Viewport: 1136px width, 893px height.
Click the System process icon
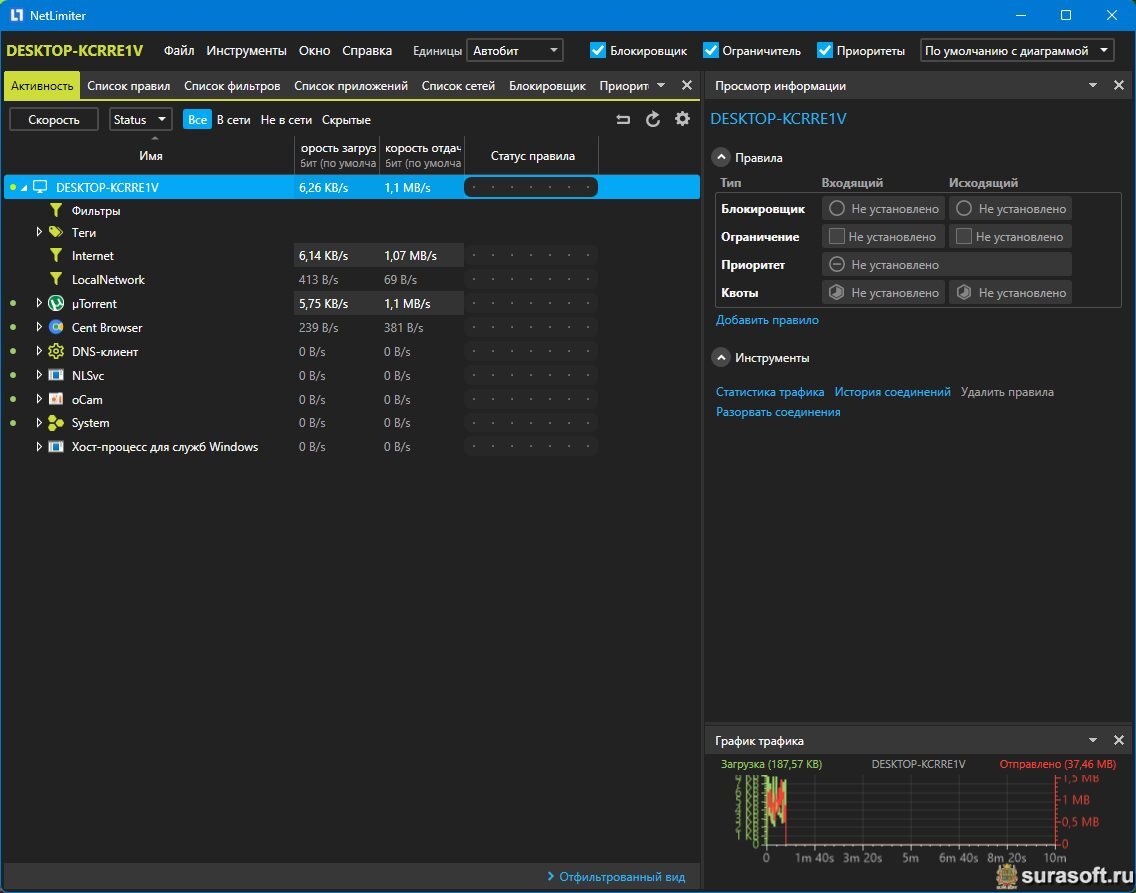[56, 423]
